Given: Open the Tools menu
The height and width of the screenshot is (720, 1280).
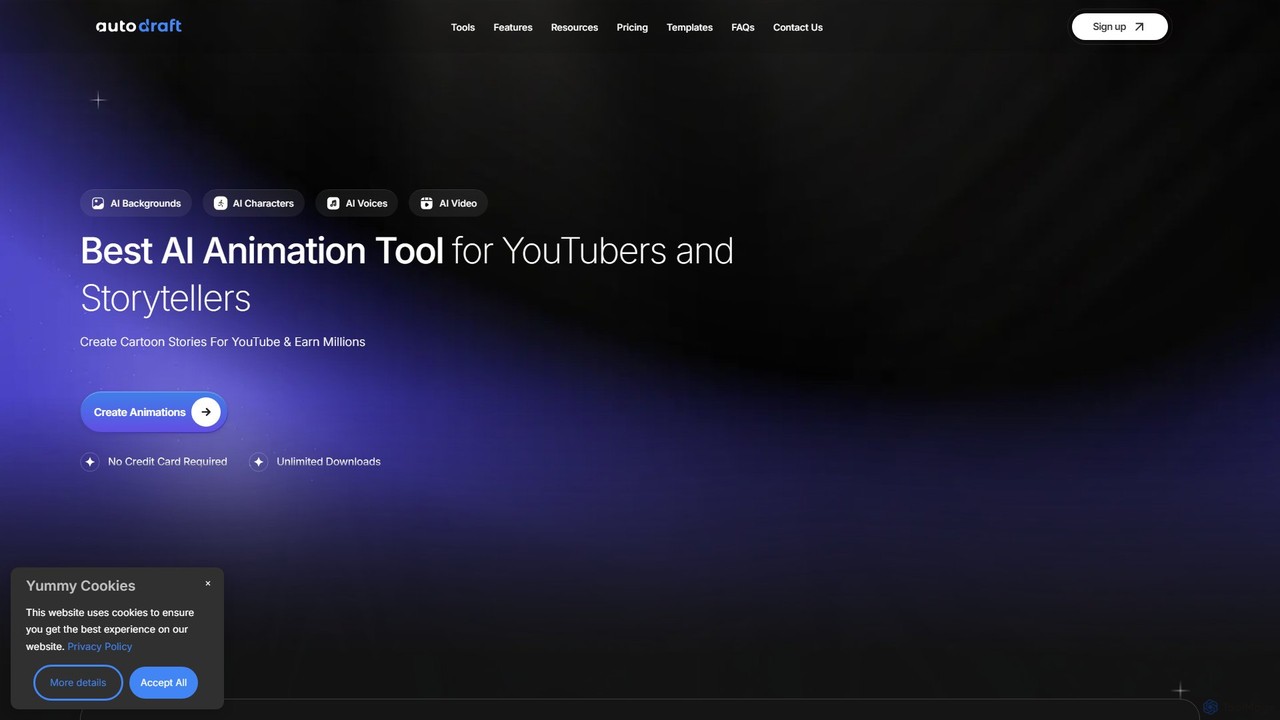Looking at the screenshot, I should (x=463, y=27).
